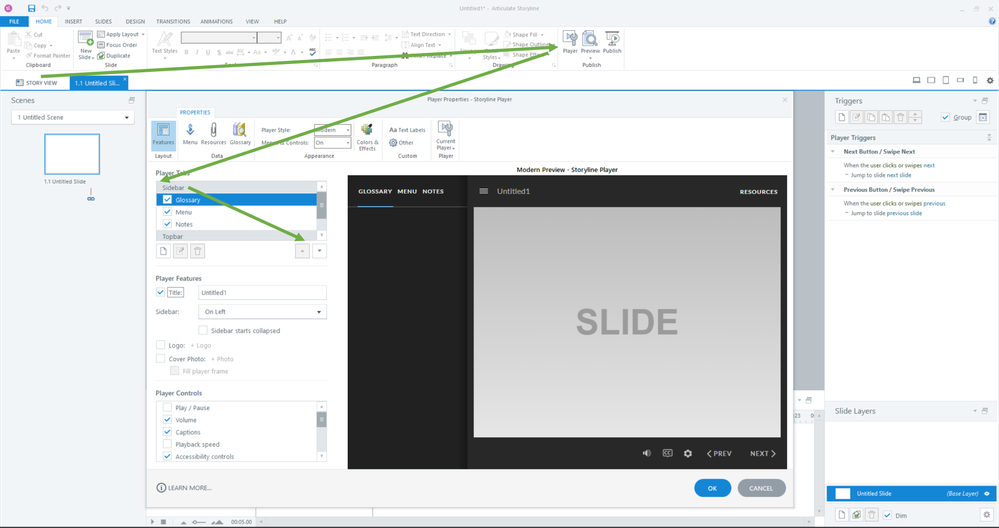Viewport: 999px width, 528px height.
Task: Click RESOURCES in the player preview
Action: click(758, 191)
